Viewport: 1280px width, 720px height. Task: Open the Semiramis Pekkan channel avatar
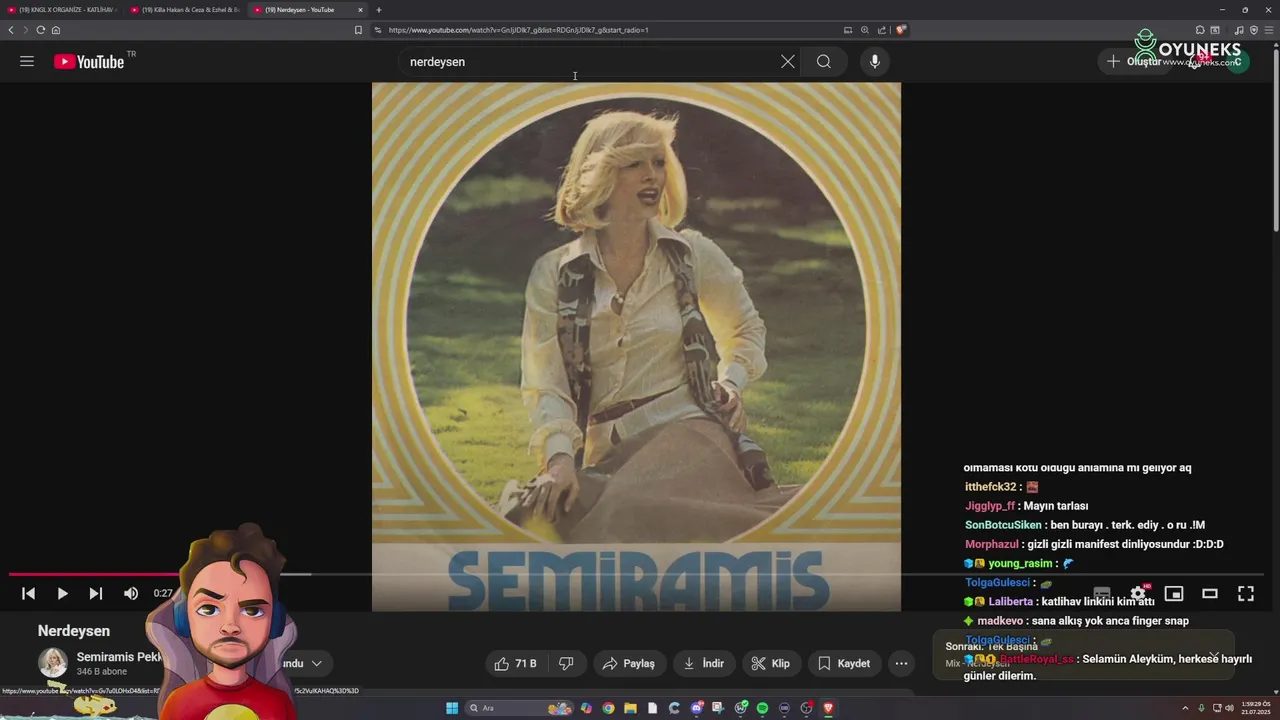53,663
